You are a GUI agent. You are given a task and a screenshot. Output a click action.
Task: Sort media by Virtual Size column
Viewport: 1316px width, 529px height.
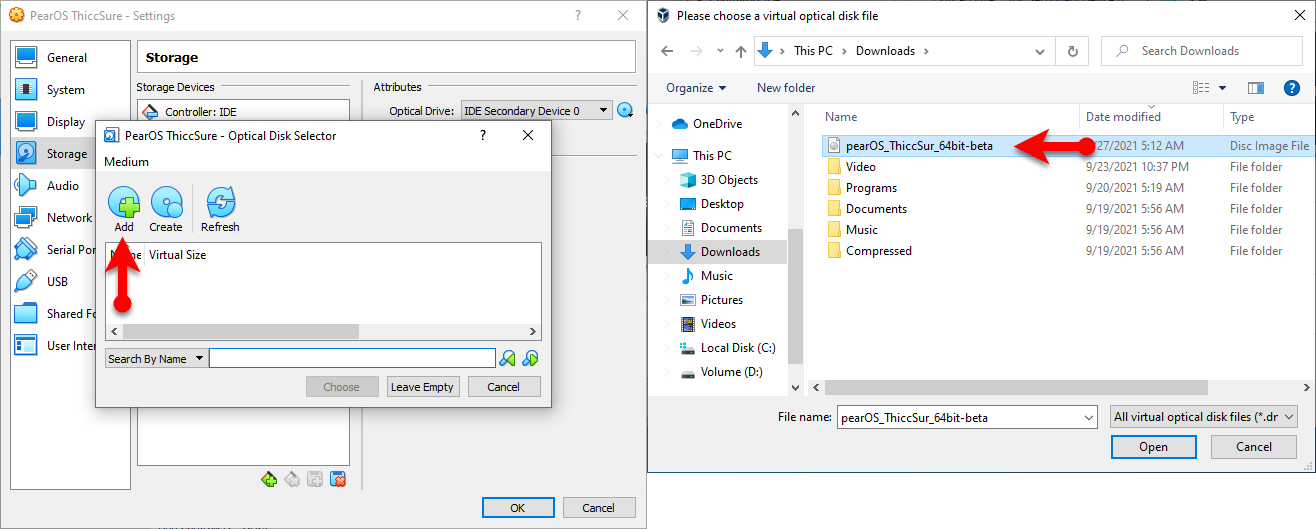coord(177,255)
